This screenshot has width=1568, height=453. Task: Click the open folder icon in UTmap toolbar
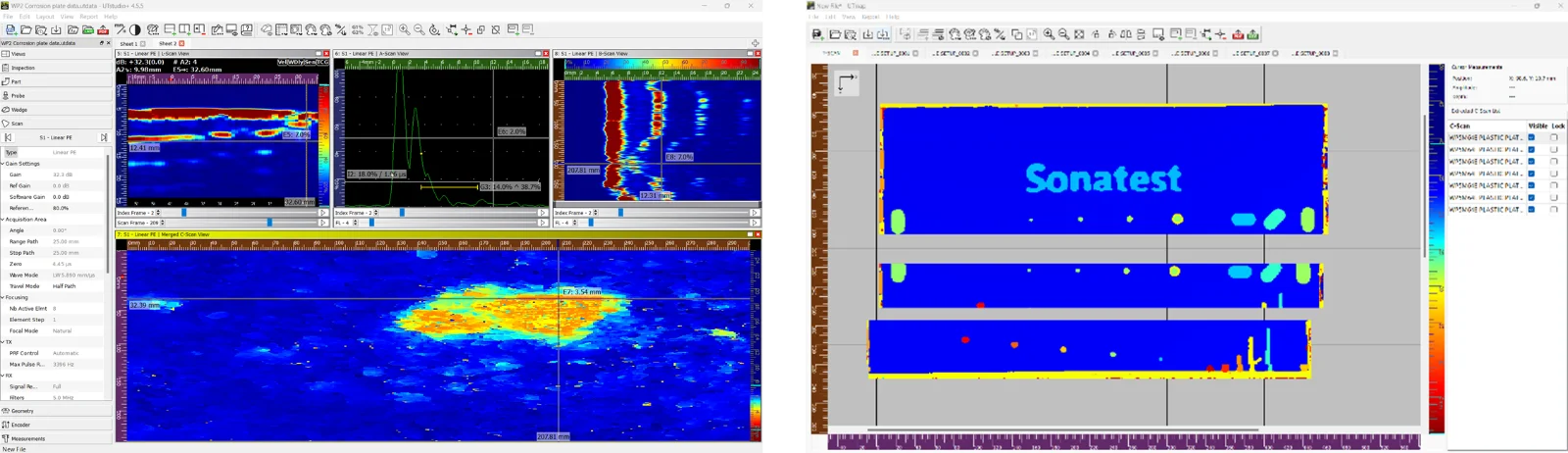click(x=835, y=34)
